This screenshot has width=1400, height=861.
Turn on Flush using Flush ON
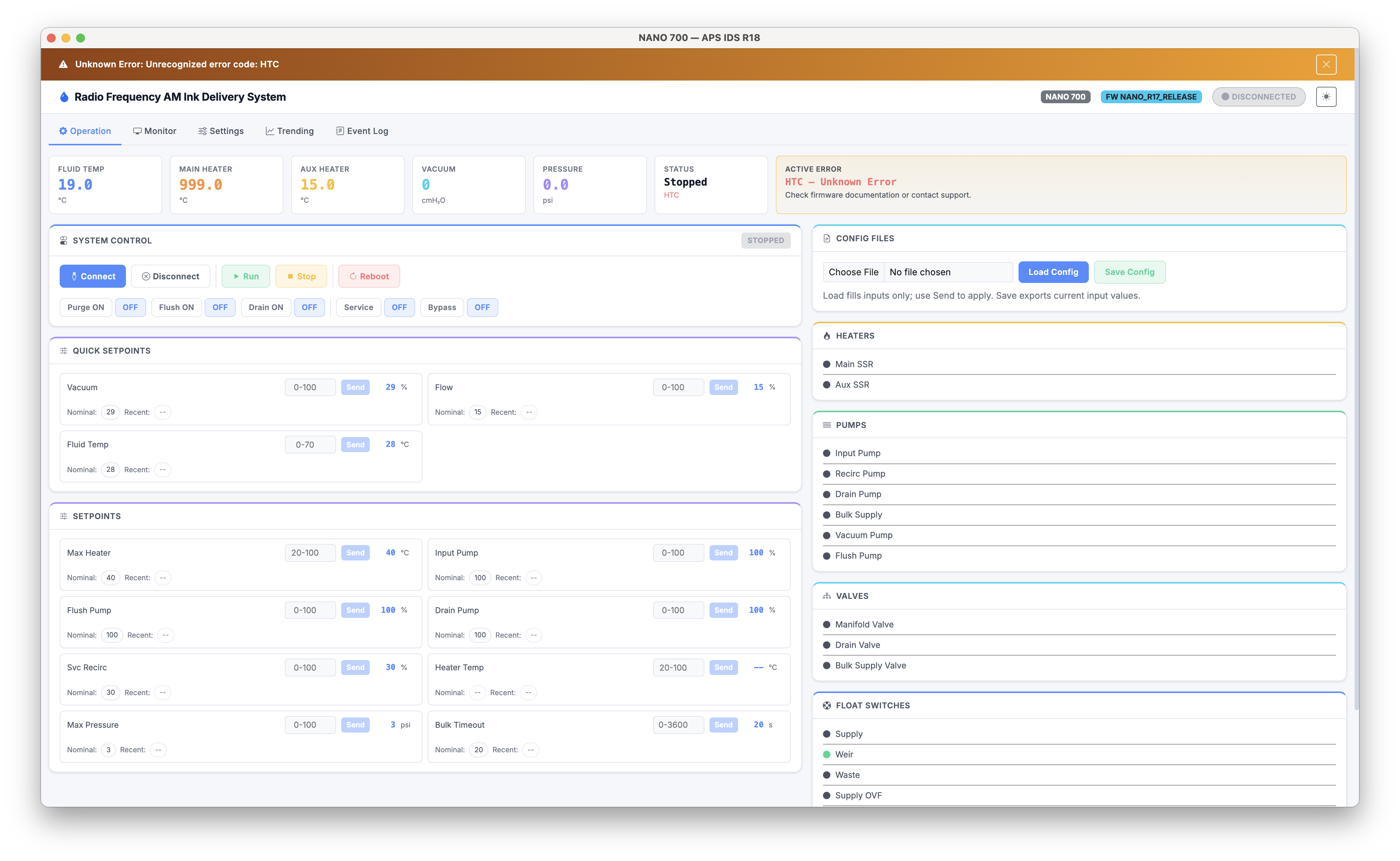click(x=176, y=307)
